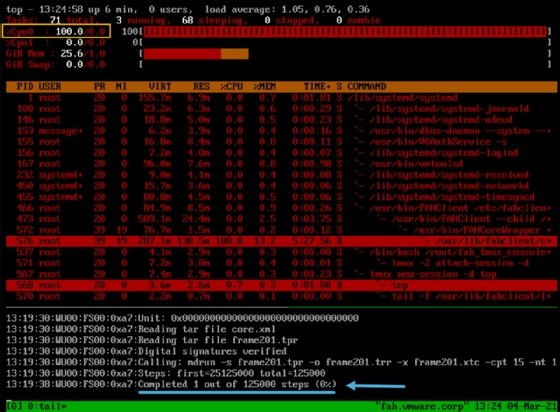Select the systemd-resolved process row
This screenshot has height=412, width=560.
(281, 175)
